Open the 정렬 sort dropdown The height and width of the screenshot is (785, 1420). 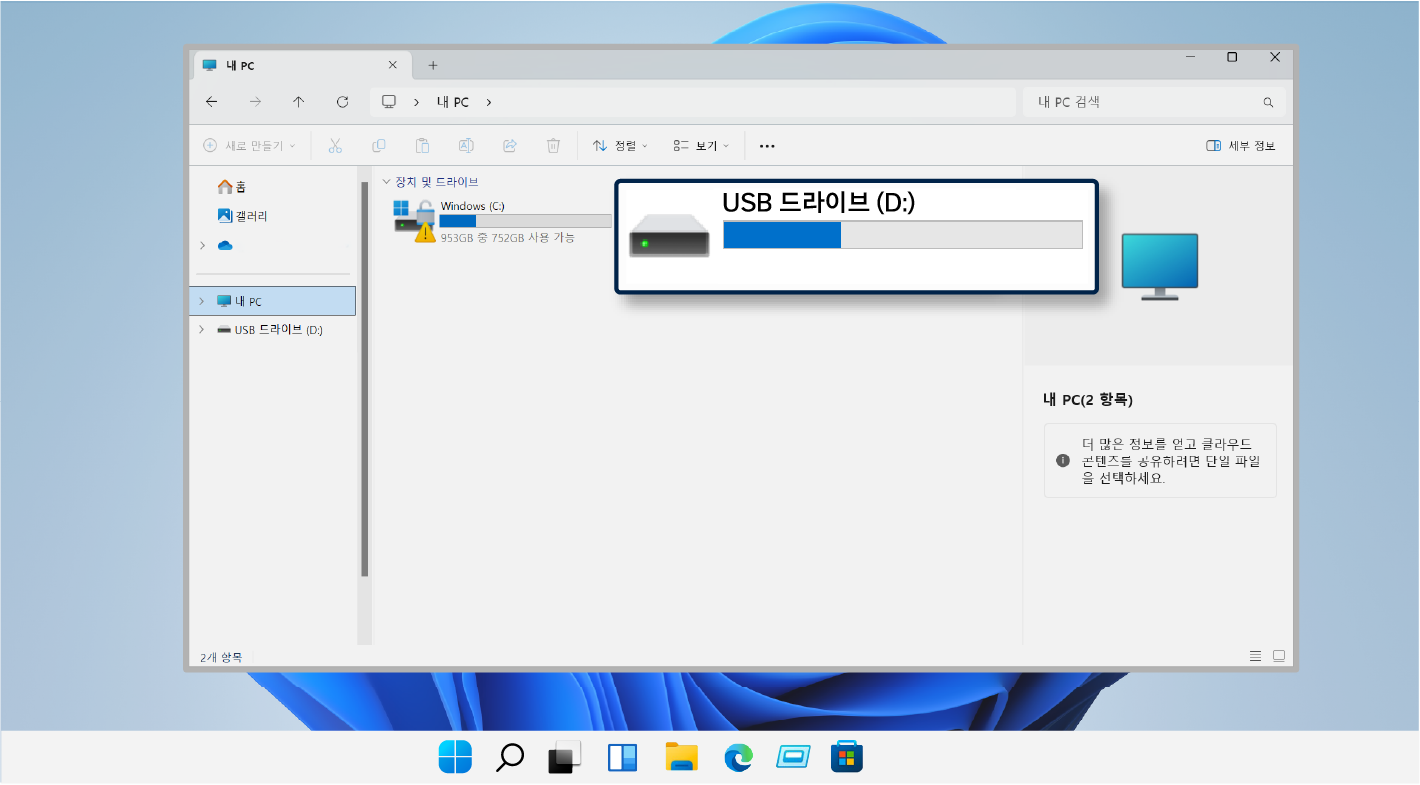pyautogui.click(x=620, y=146)
